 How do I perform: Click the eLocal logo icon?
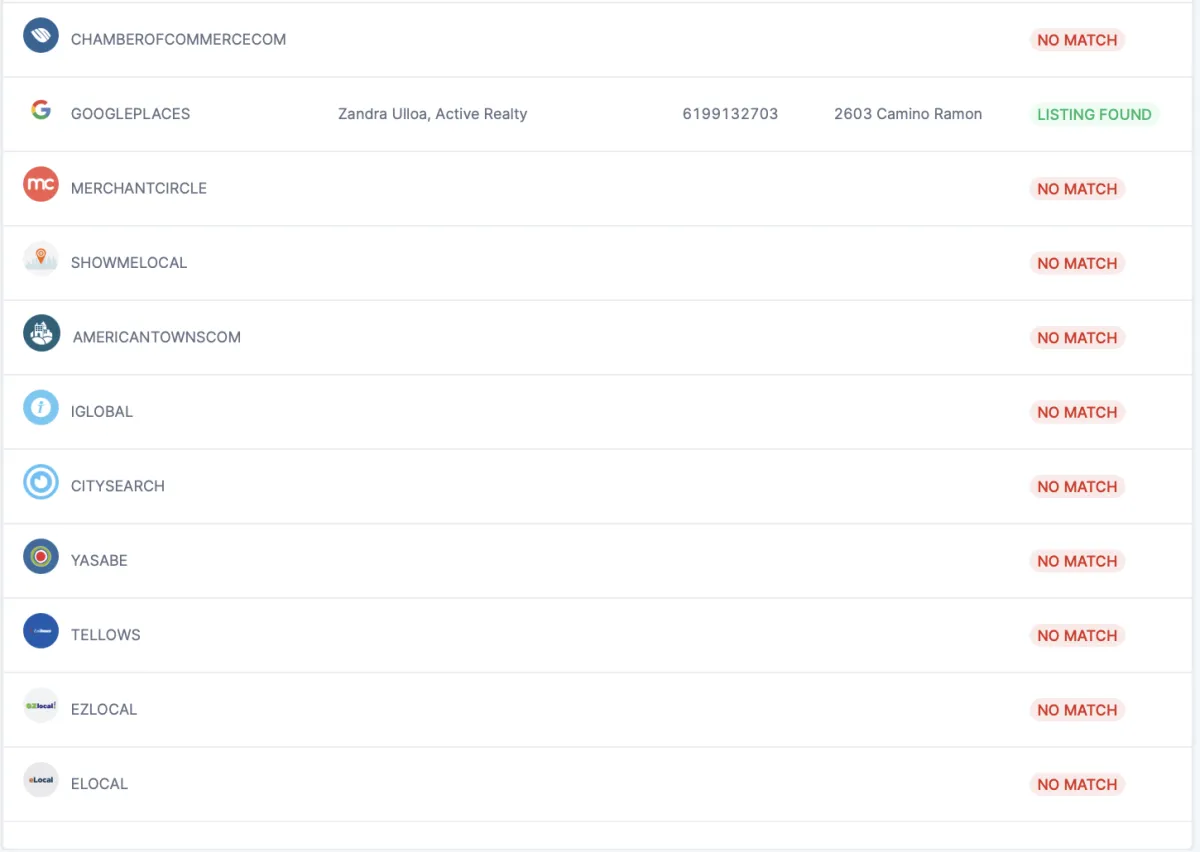click(x=41, y=780)
